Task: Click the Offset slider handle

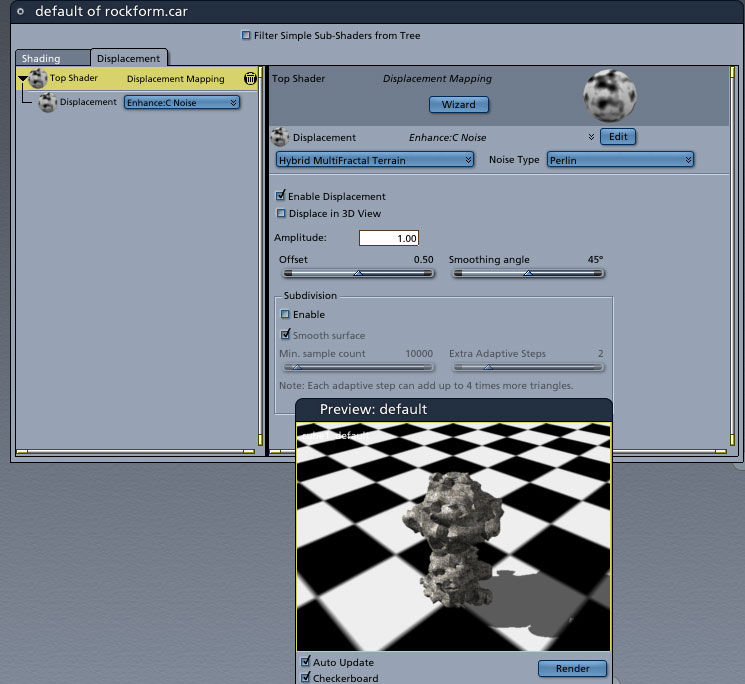Action: point(359,273)
